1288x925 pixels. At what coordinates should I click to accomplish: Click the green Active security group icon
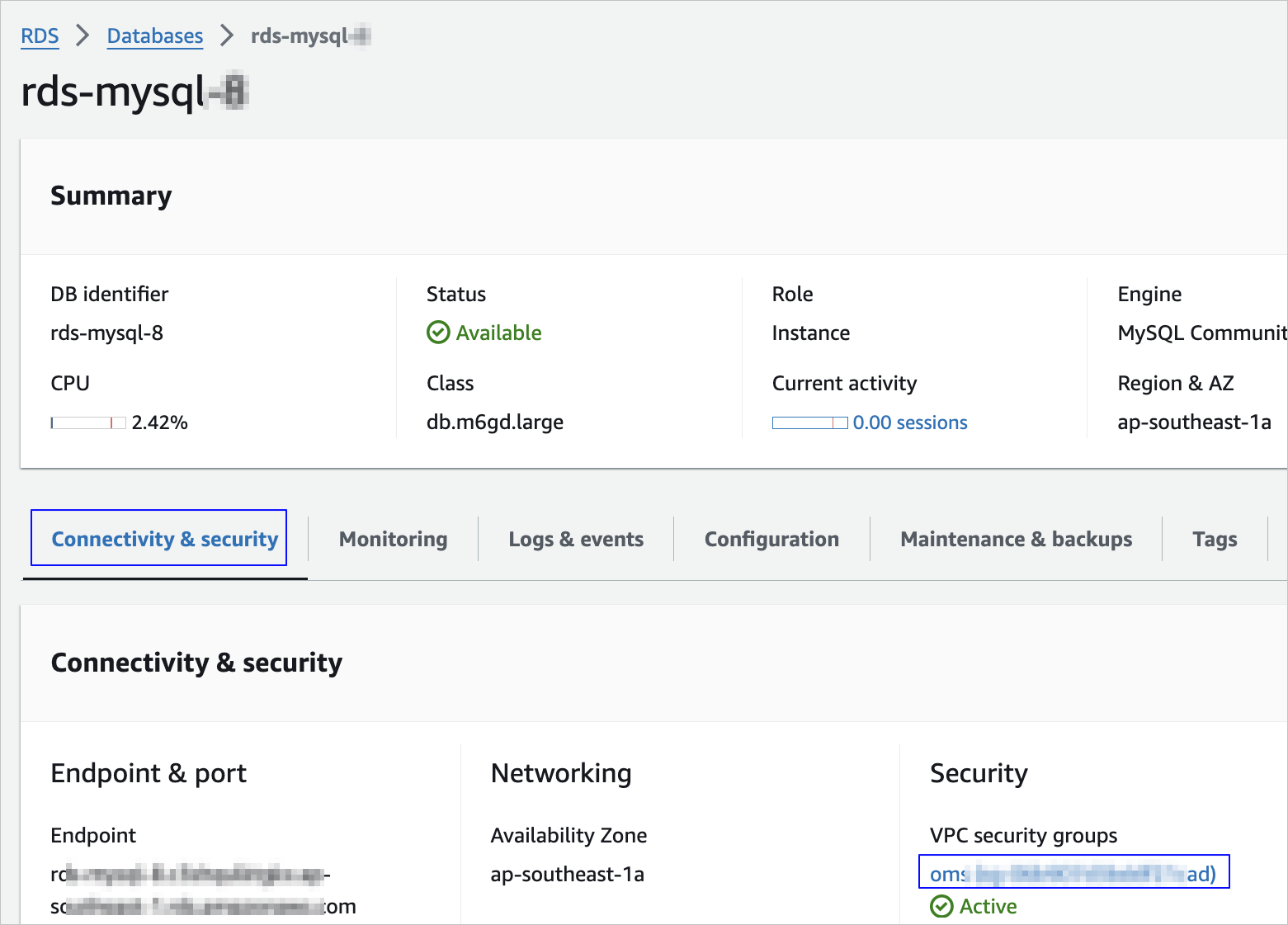[x=941, y=906]
